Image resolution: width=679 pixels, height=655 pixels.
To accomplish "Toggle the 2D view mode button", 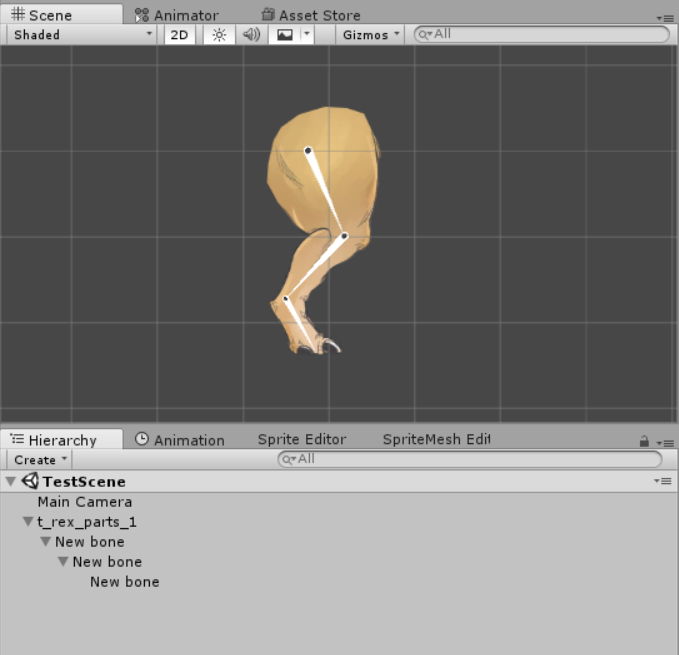I will 179,35.
